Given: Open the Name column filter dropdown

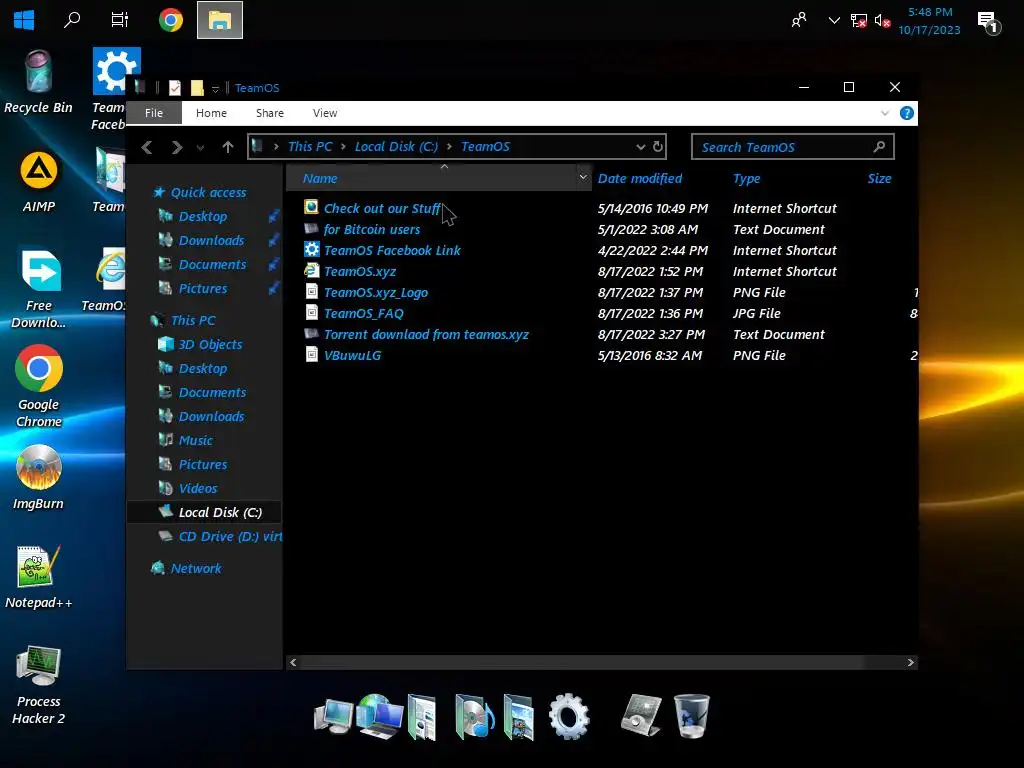Looking at the screenshot, I should point(583,177).
